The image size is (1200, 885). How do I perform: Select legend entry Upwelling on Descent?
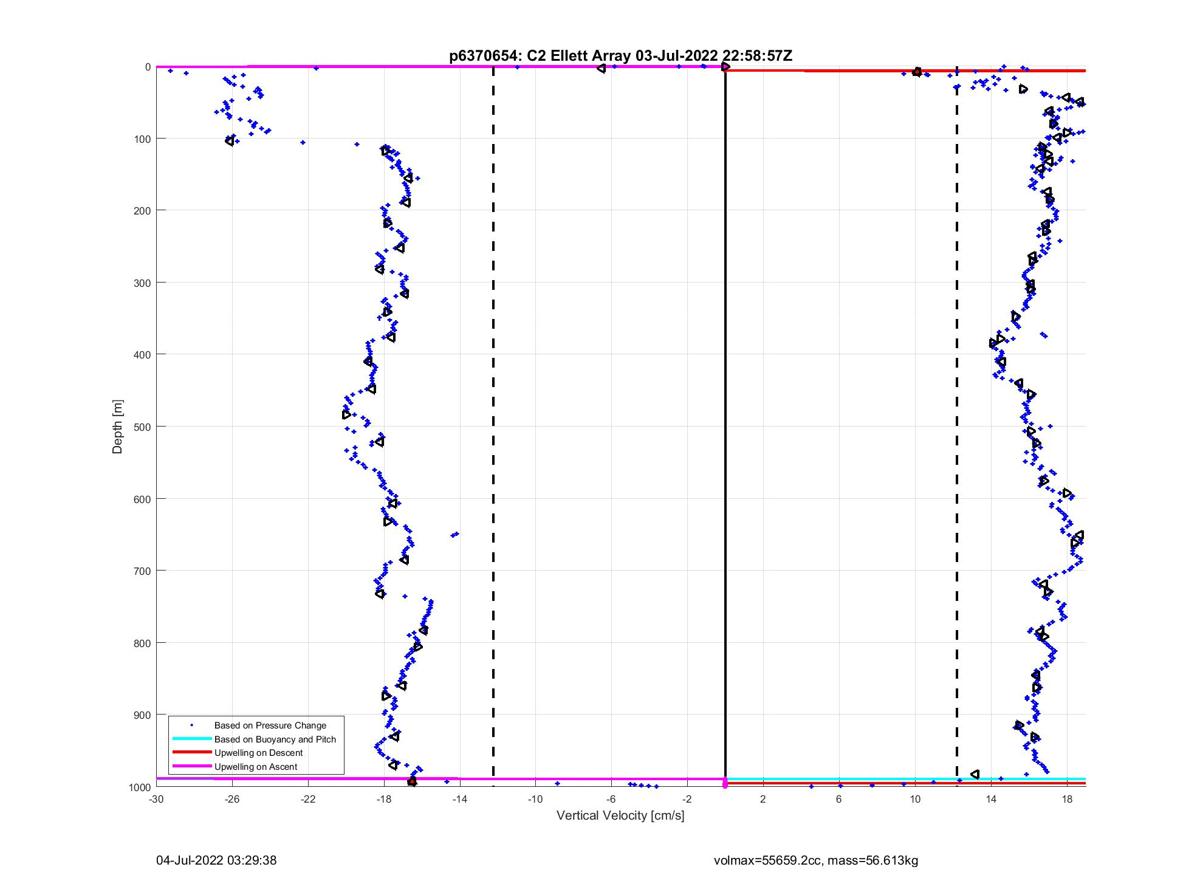click(258, 752)
